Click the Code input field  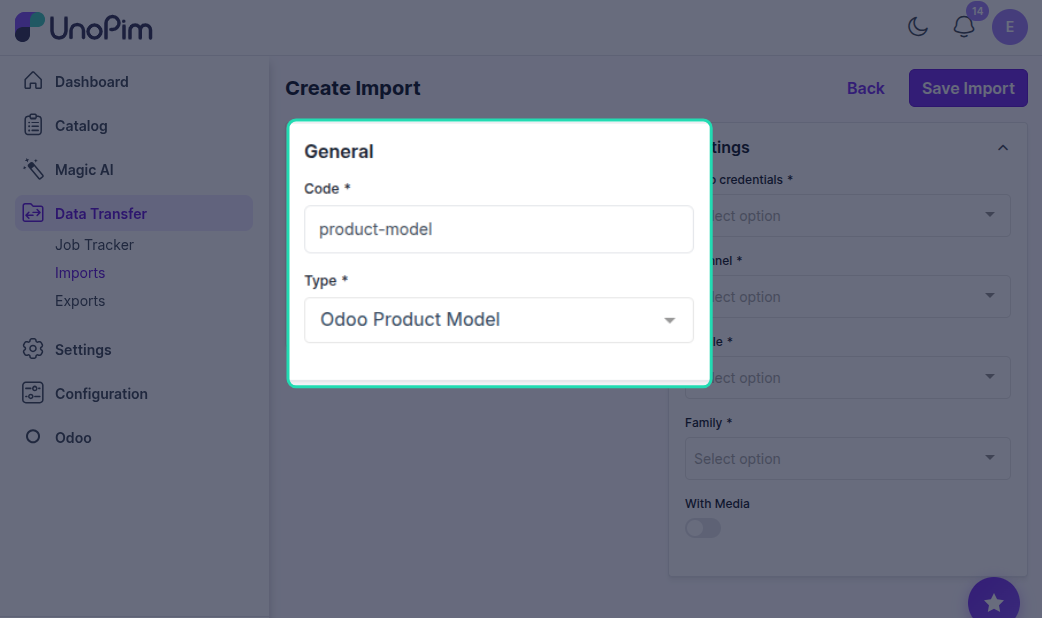(x=498, y=229)
